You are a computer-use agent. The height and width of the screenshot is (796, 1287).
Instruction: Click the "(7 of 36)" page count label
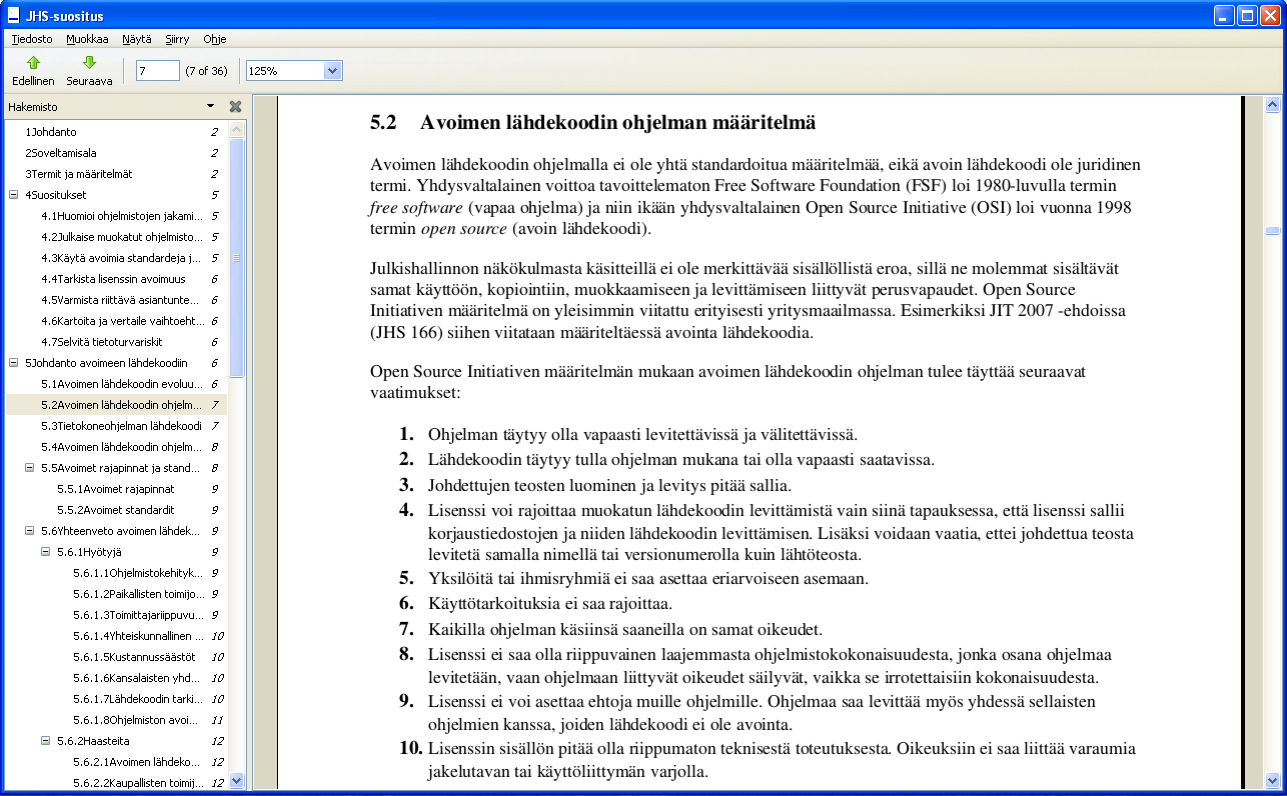[x=206, y=71]
